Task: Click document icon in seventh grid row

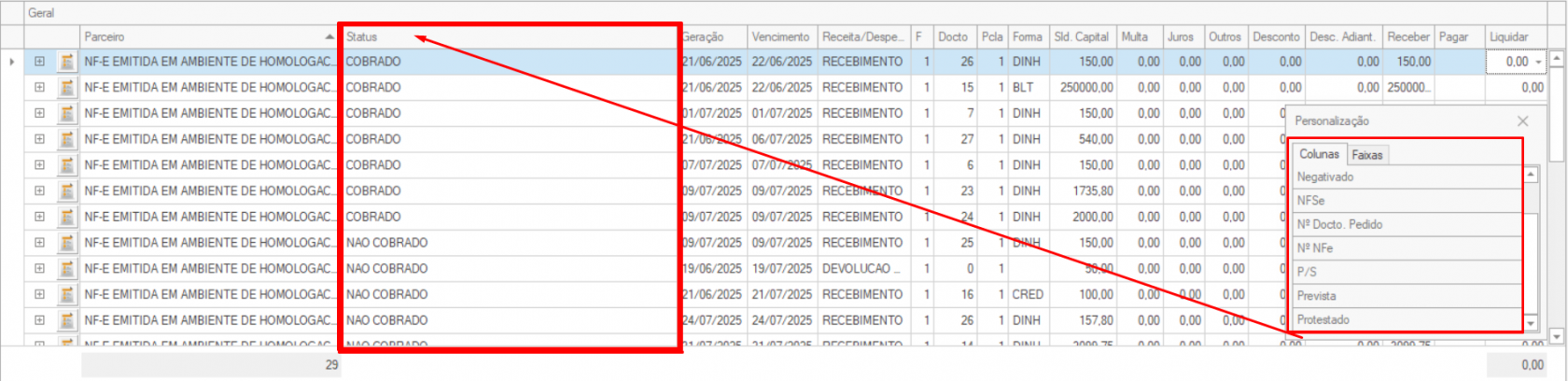Action: 66,217
